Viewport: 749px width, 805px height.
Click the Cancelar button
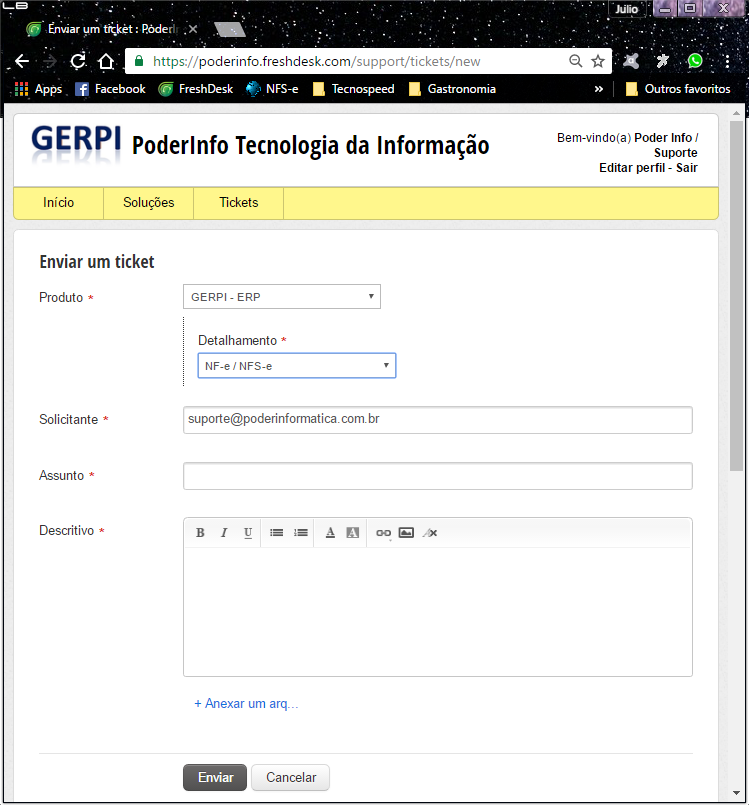click(291, 778)
